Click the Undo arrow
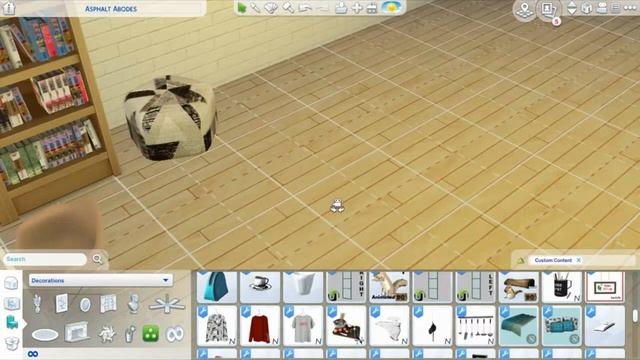 pos(304,8)
